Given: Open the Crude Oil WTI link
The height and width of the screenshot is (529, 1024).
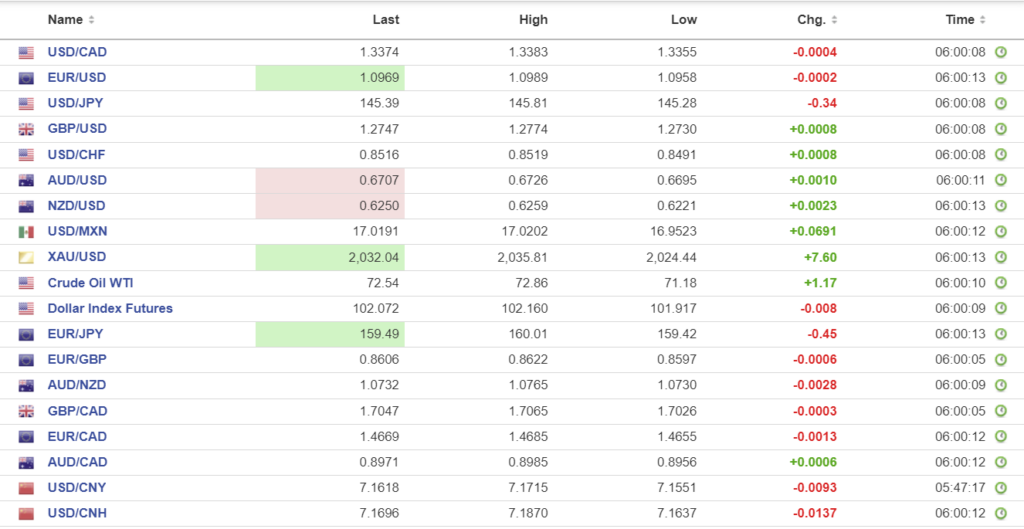Looking at the screenshot, I should [x=91, y=283].
